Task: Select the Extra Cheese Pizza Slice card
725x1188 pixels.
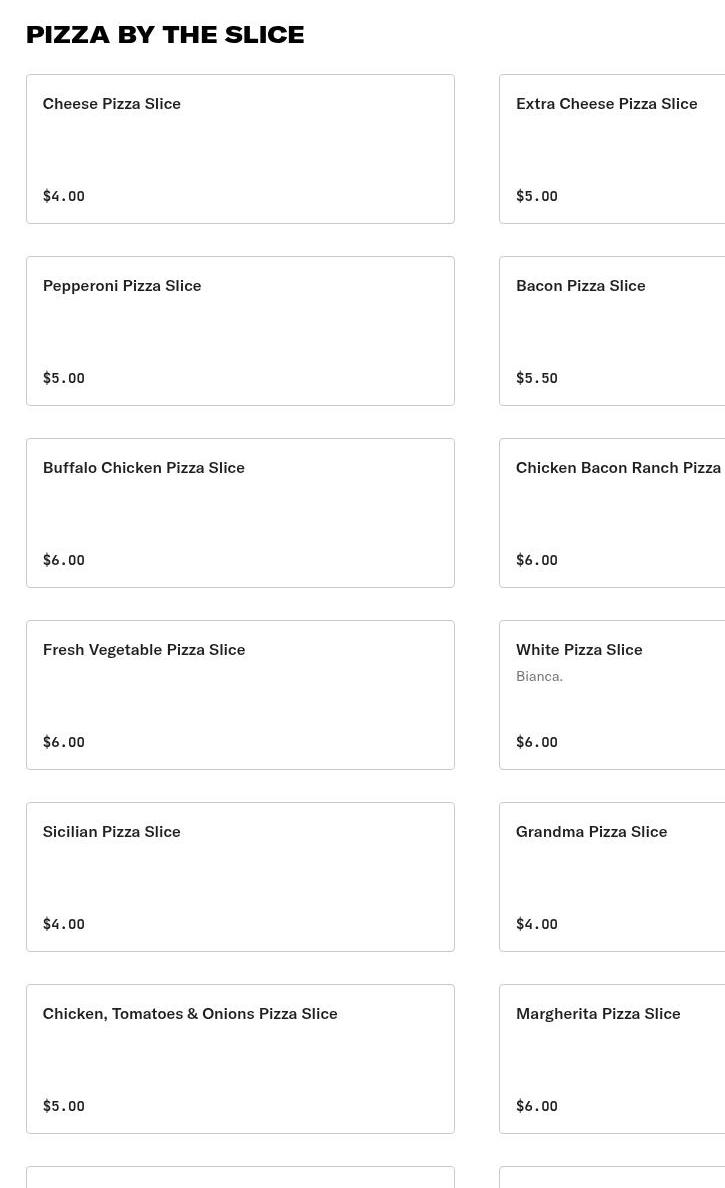Action: (612, 148)
